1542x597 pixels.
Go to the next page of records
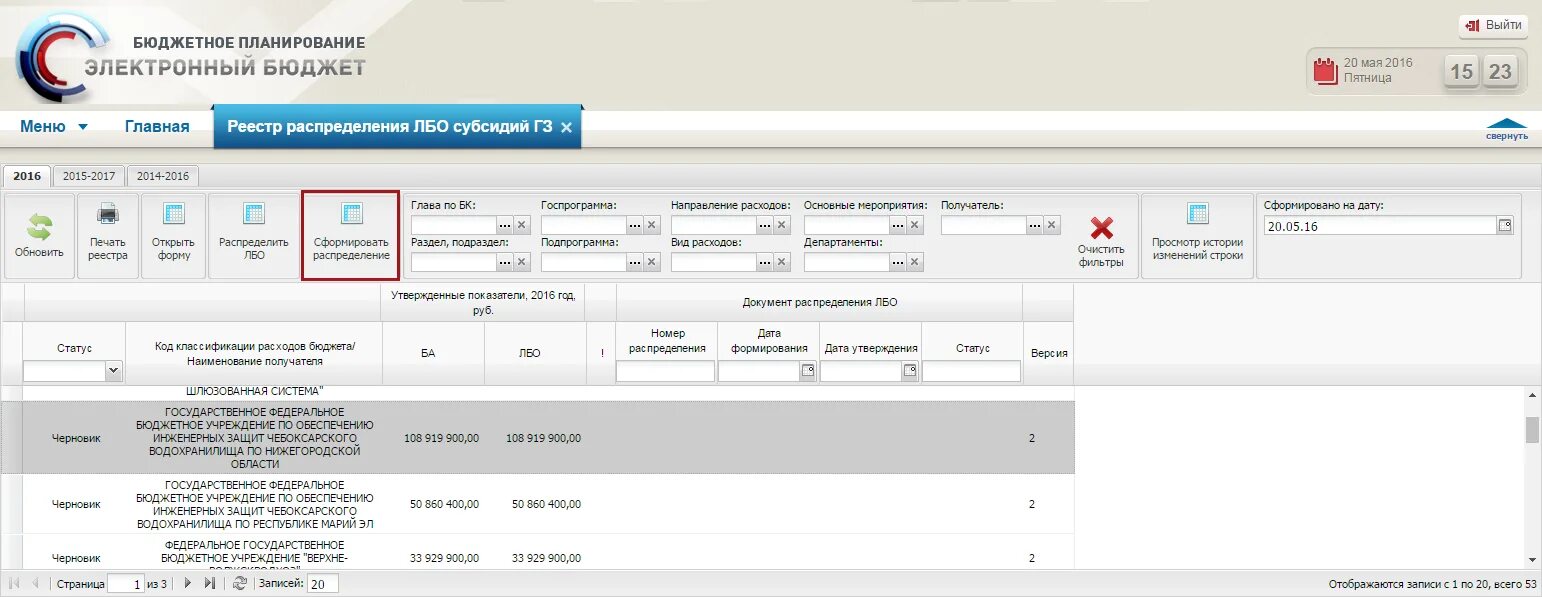[187, 583]
